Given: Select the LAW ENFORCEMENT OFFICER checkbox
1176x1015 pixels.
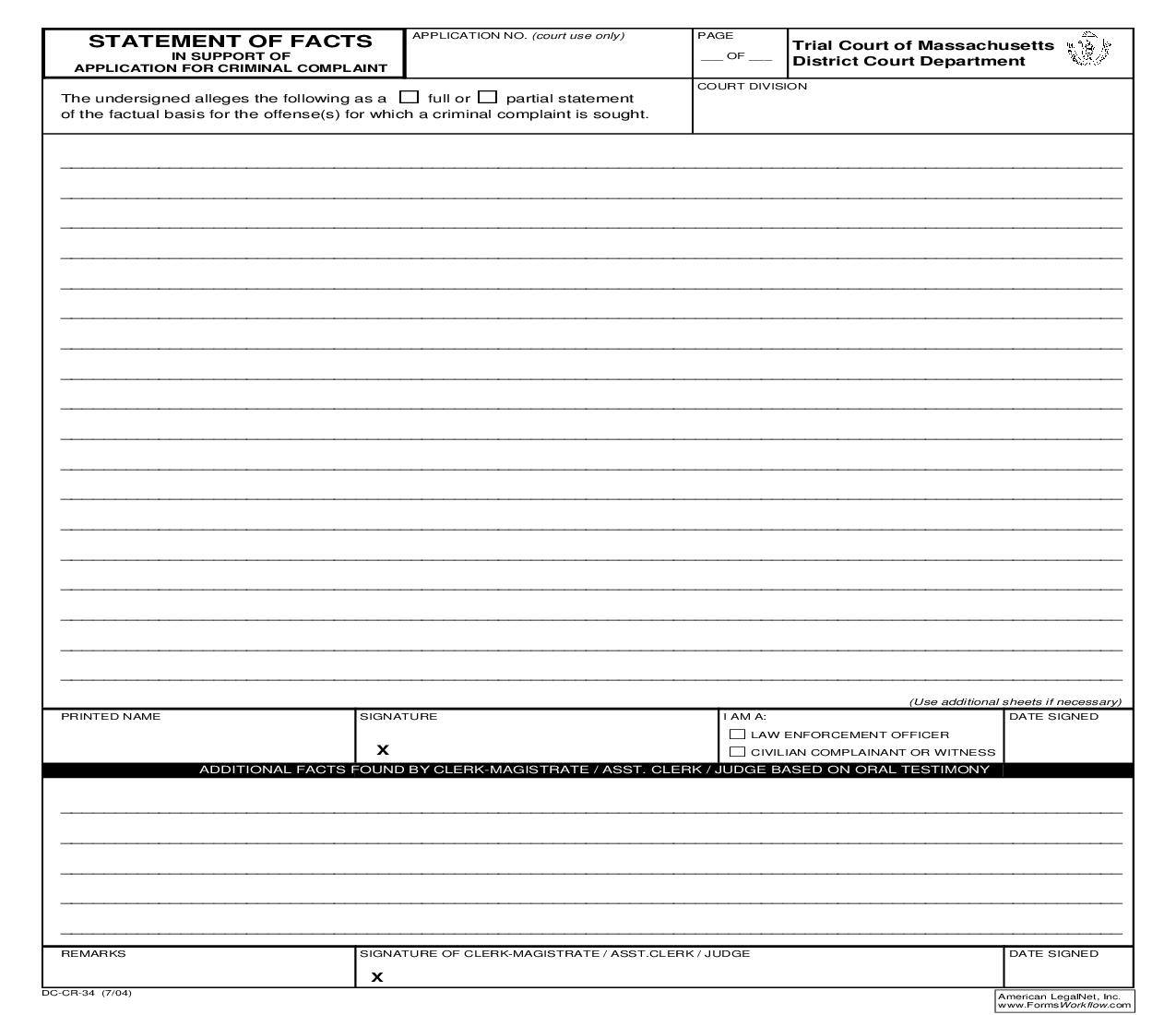Looking at the screenshot, I should pyautogui.click(x=737, y=734).
